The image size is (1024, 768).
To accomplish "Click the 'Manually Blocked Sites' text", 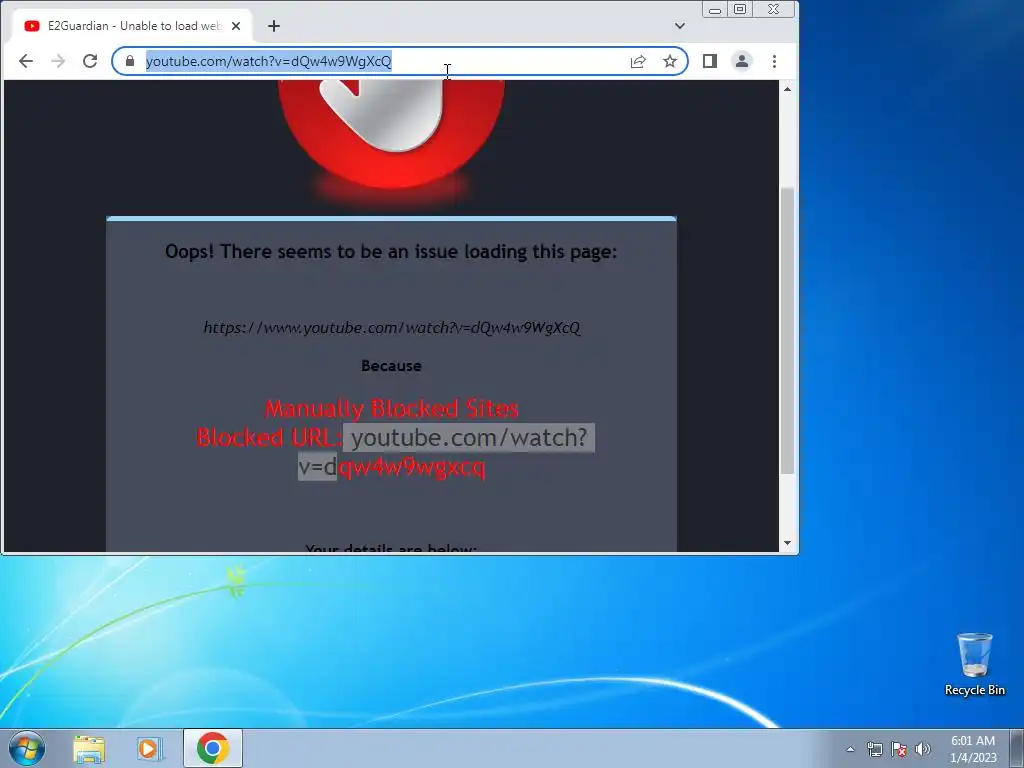I will pyautogui.click(x=392, y=409).
